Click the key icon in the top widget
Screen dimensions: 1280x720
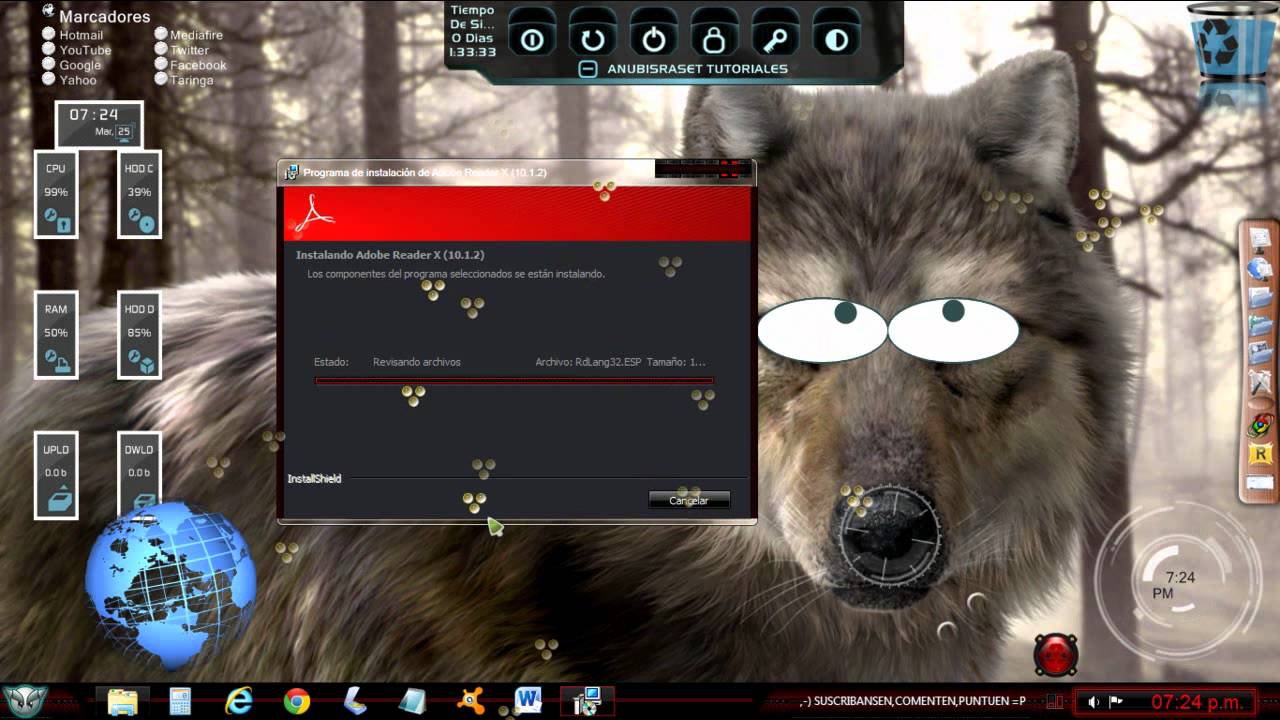775,39
